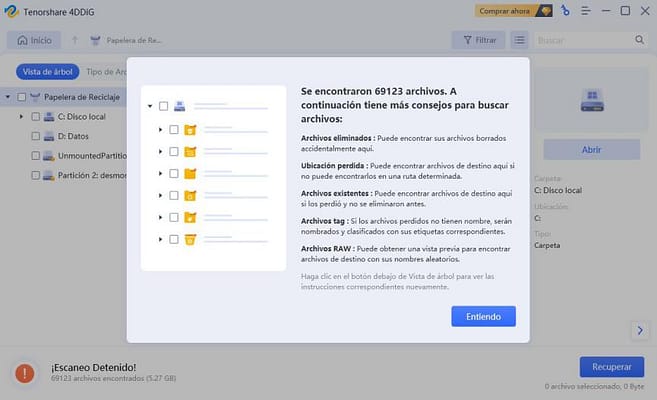Check the C: Disco local checkbox
The height and width of the screenshot is (400, 657).
pyautogui.click(x=36, y=117)
